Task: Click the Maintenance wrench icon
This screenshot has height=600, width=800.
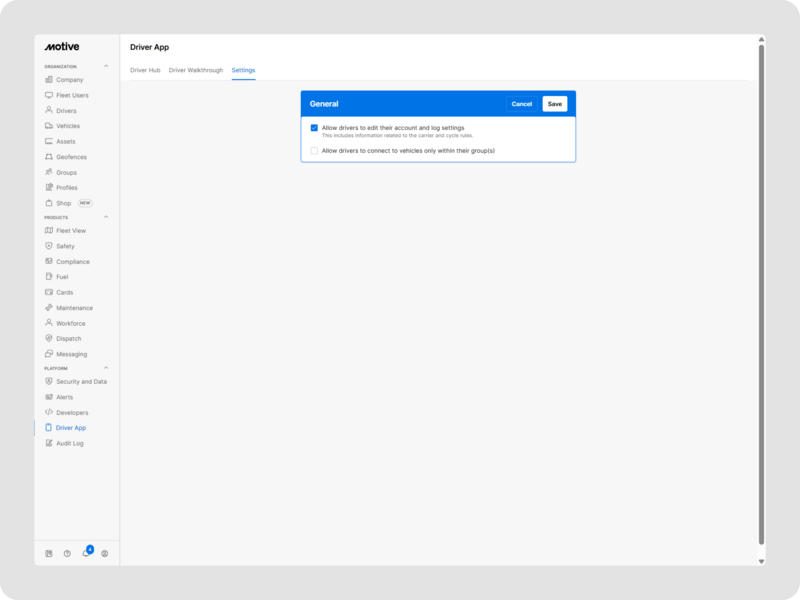Action: (49, 308)
